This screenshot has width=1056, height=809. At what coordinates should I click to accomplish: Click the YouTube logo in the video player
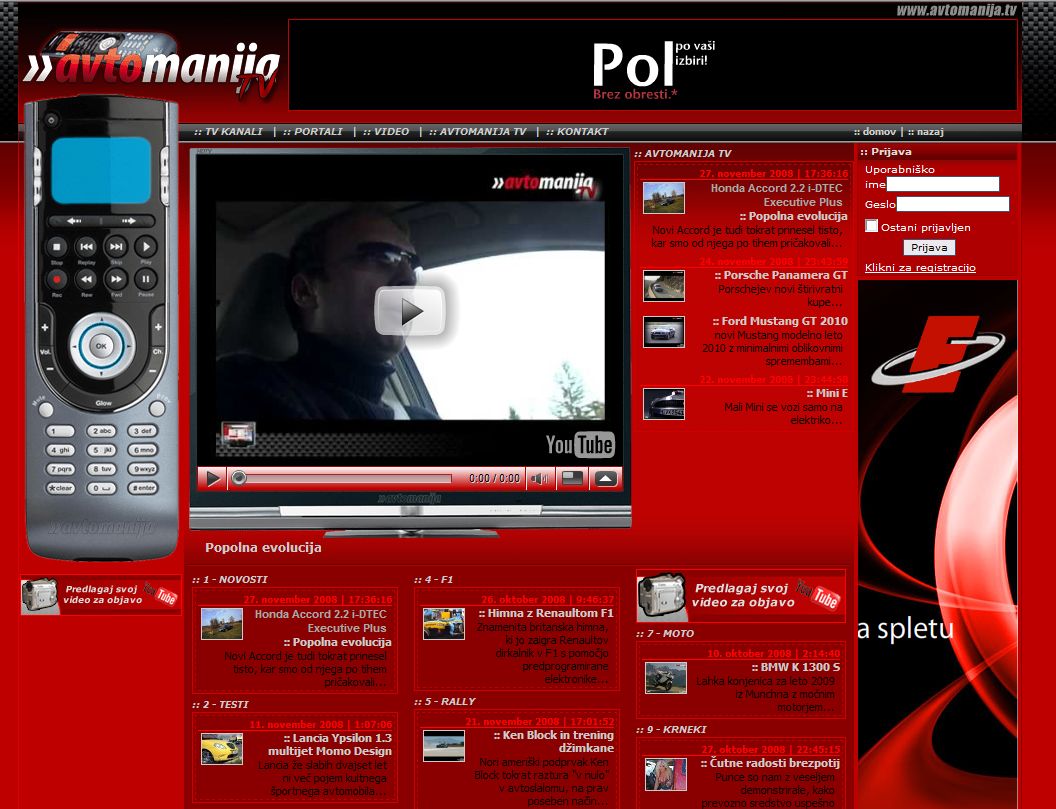point(580,445)
